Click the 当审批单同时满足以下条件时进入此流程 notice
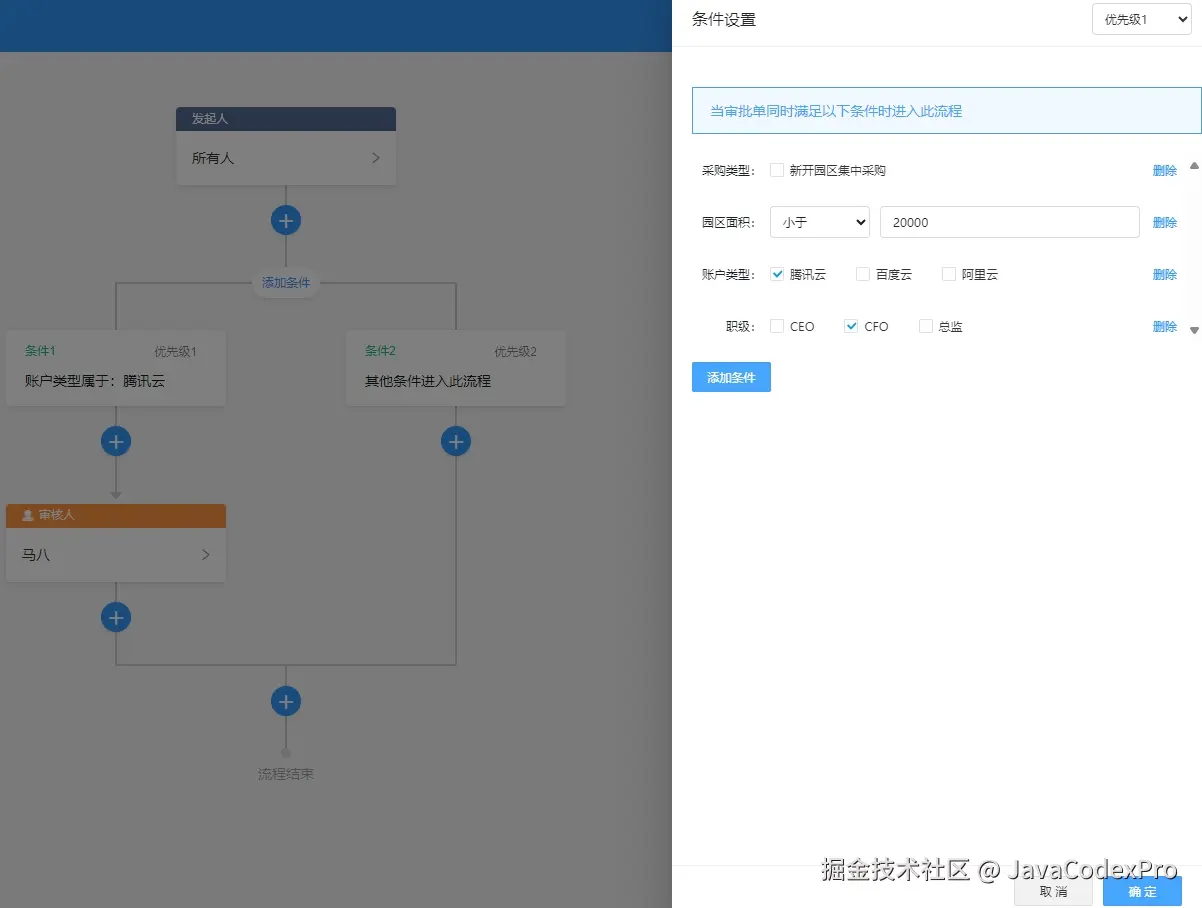 947,110
